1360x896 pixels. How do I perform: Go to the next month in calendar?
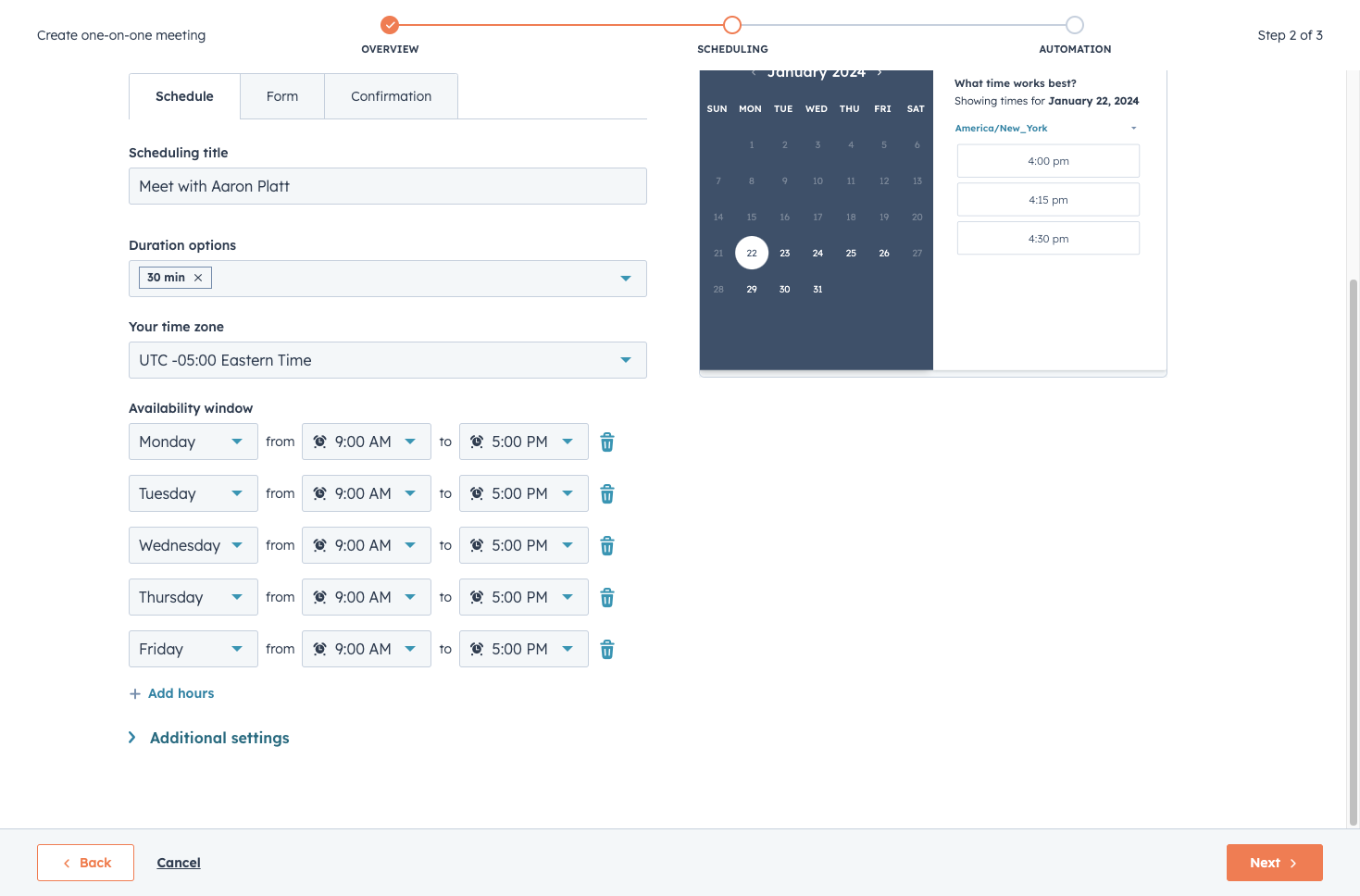[x=880, y=73]
